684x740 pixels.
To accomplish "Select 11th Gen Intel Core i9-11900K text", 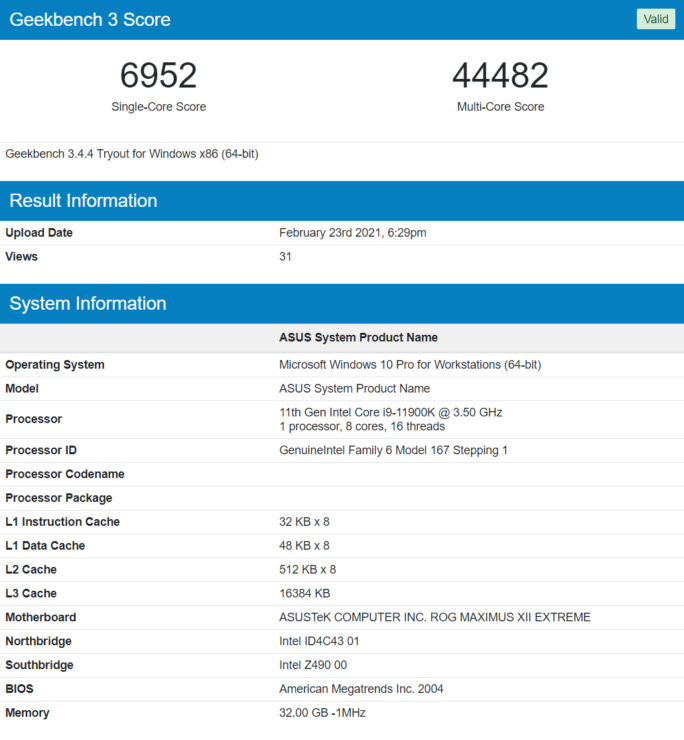I will tap(390, 412).
